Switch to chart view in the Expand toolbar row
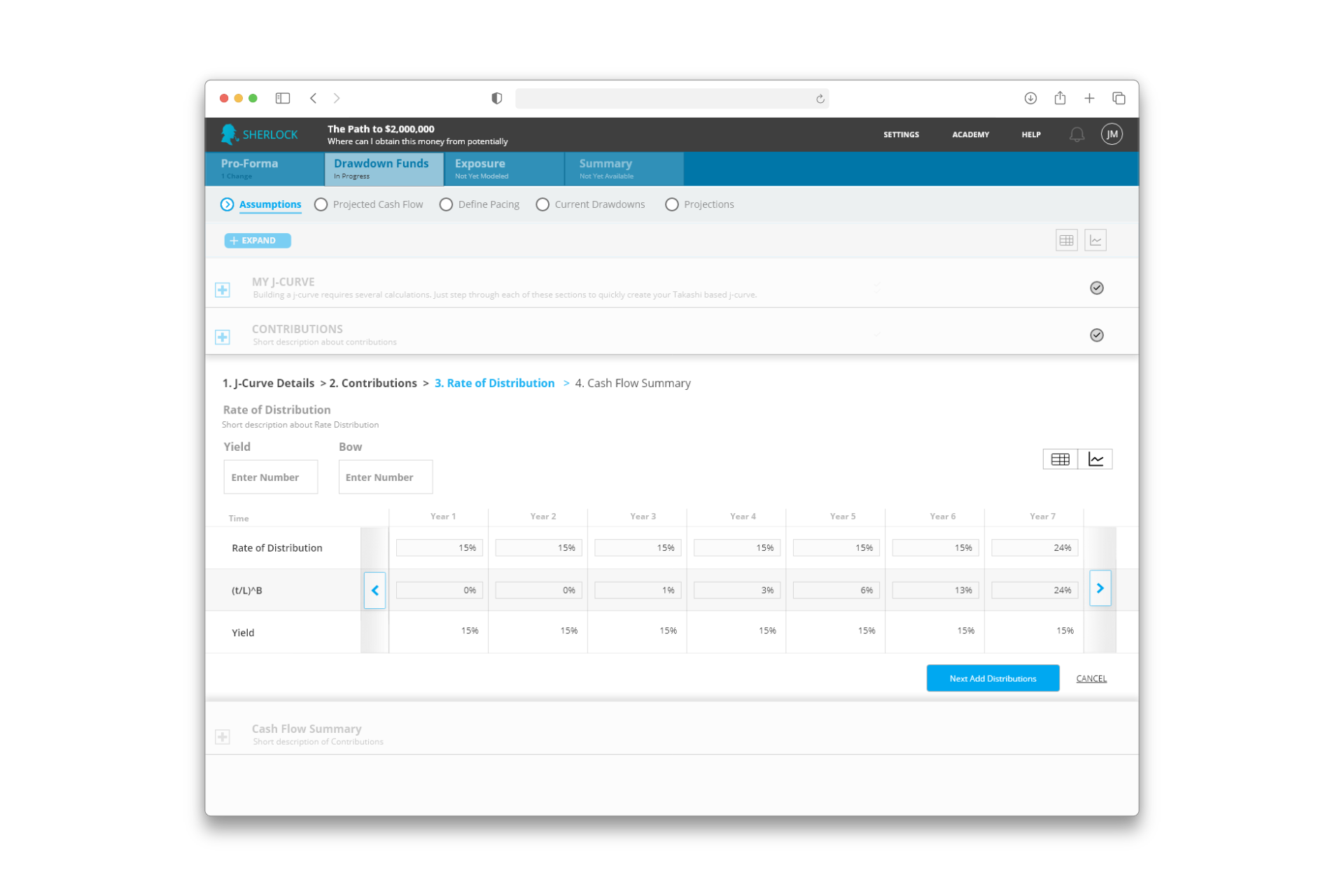Viewport: 1344px width, 896px height. coord(1095,240)
